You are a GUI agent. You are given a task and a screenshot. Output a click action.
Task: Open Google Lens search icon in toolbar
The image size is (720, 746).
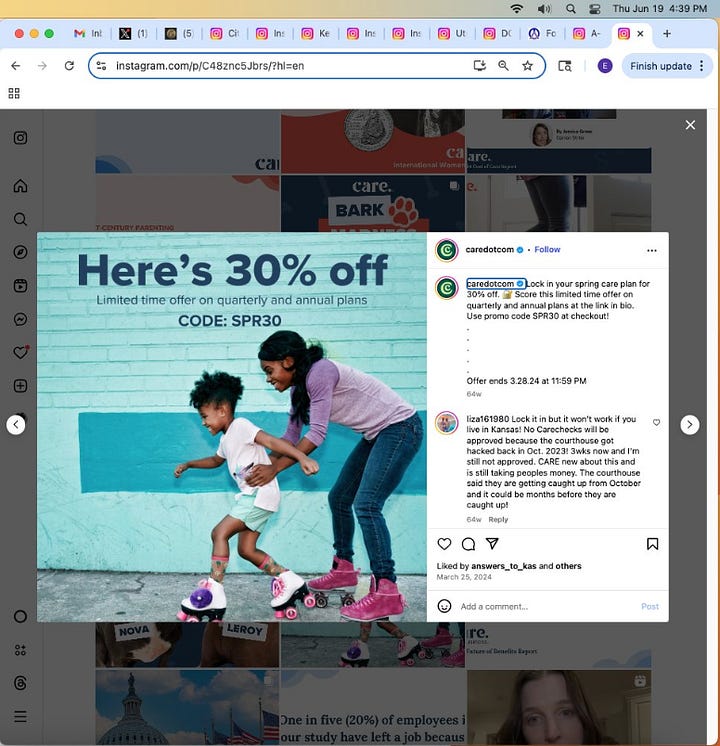tap(564, 66)
